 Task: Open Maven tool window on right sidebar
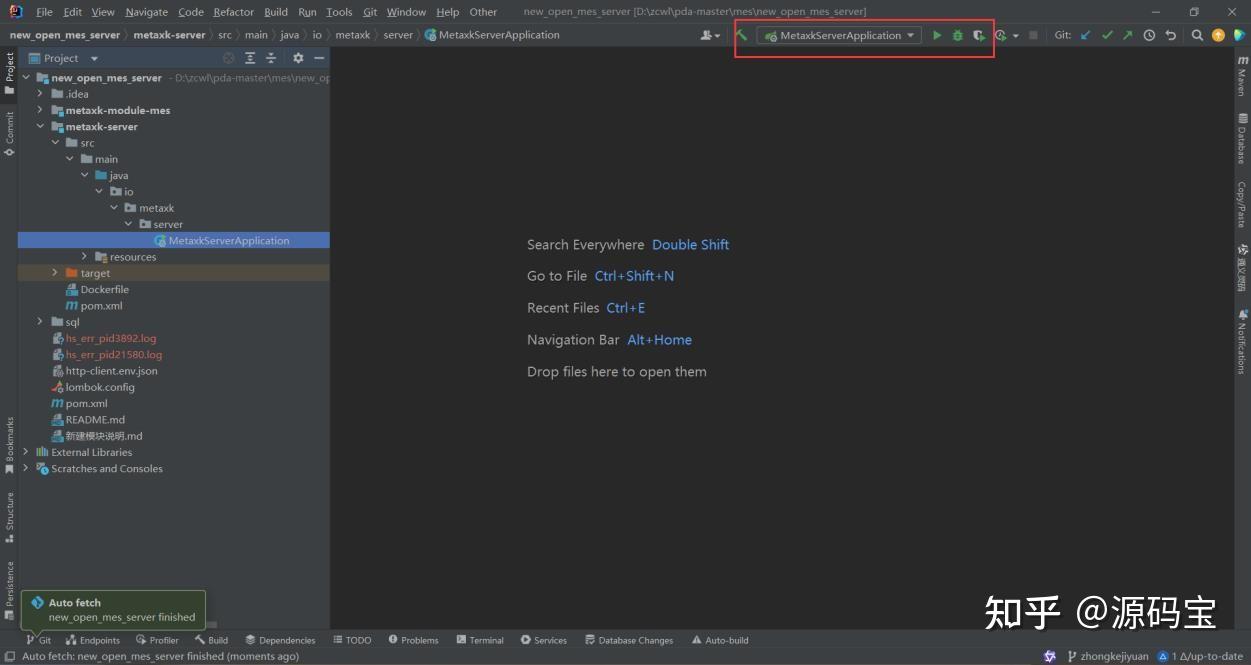[1241, 75]
